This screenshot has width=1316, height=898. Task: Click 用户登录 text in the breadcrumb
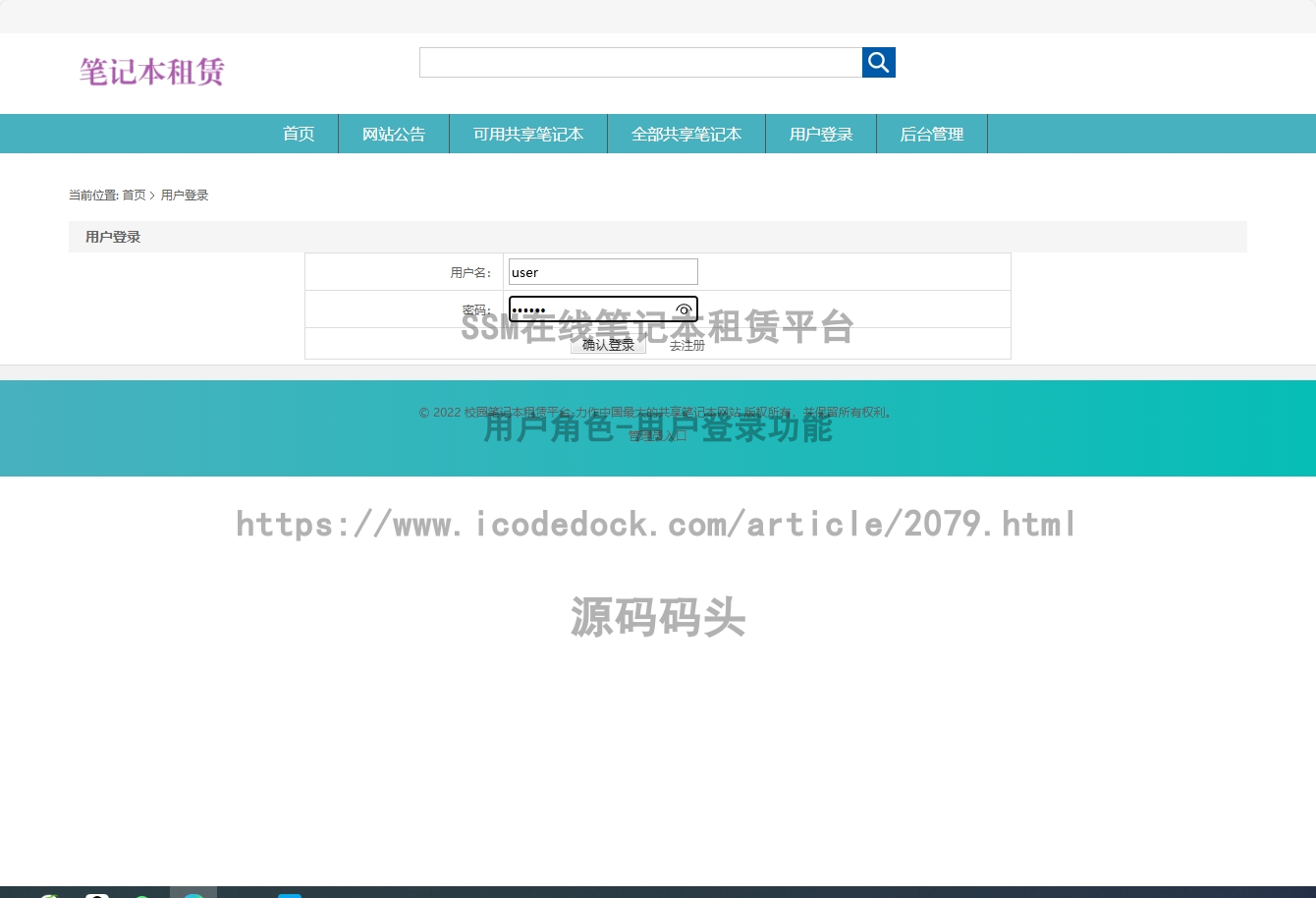pyautogui.click(x=185, y=196)
